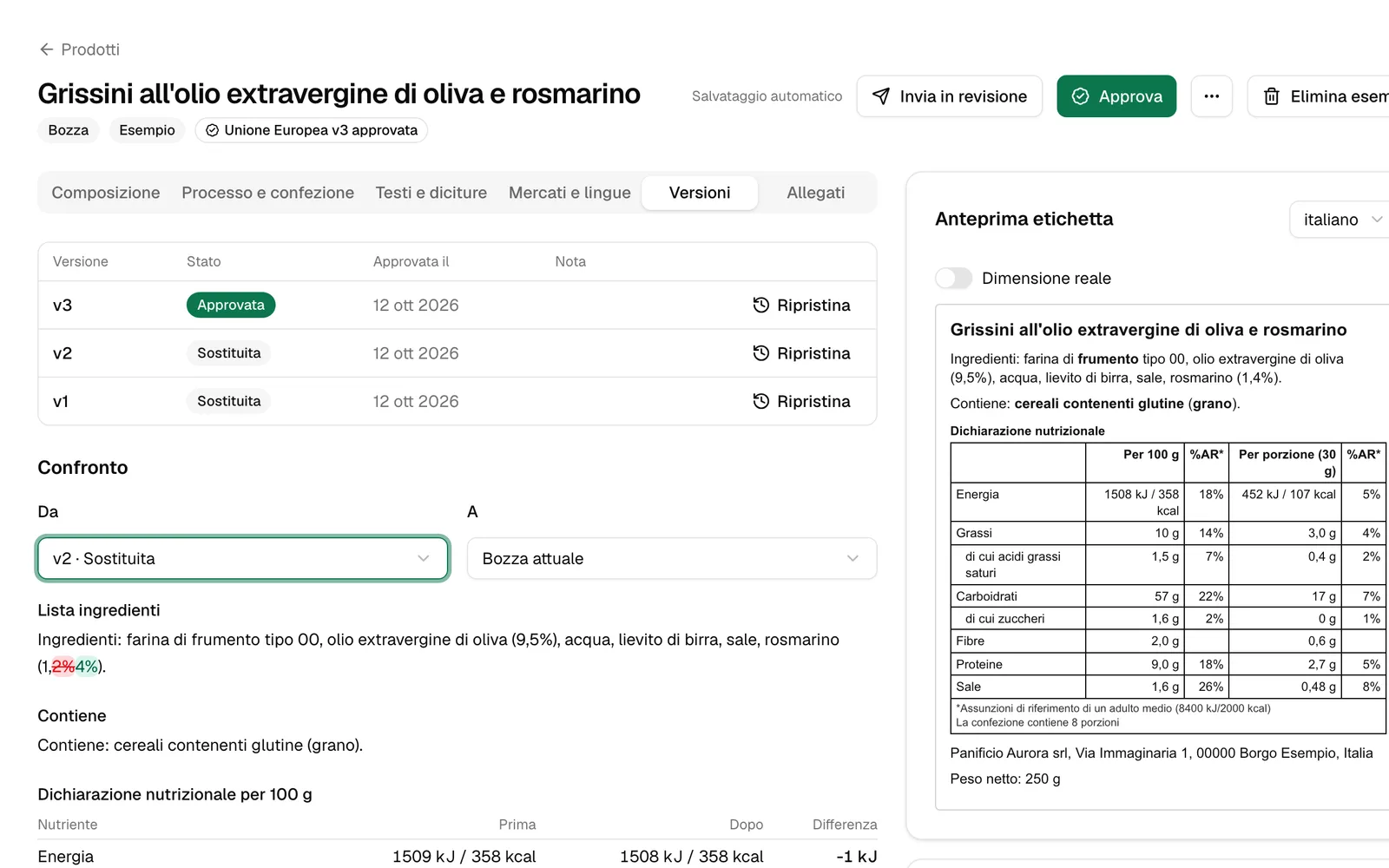Viewport: 1389px width, 868px height.
Task: Open the A dropdown showing Bozza attuale
Action: [672, 558]
